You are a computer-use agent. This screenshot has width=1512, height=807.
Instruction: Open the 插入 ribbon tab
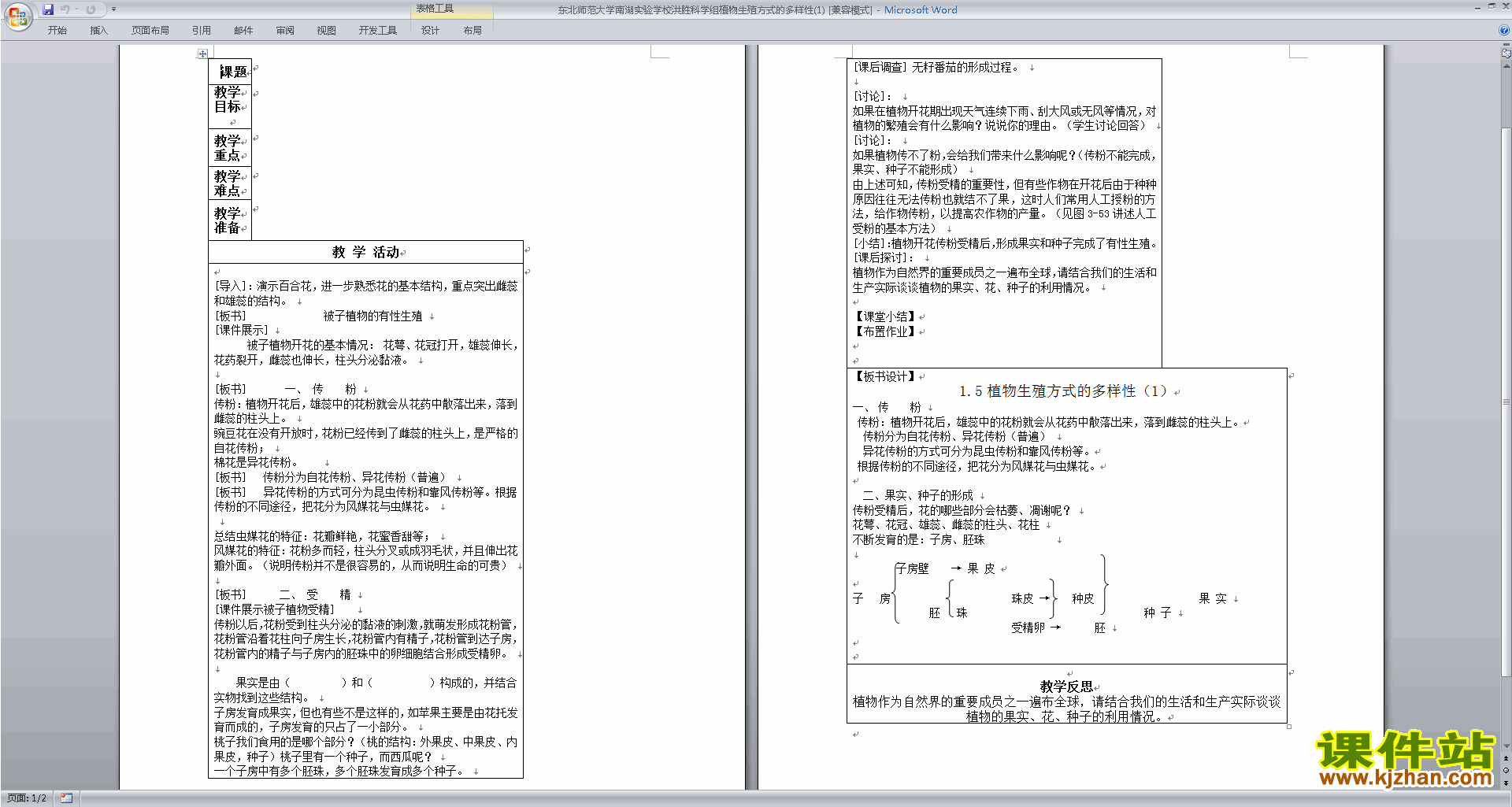click(x=98, y=30)
